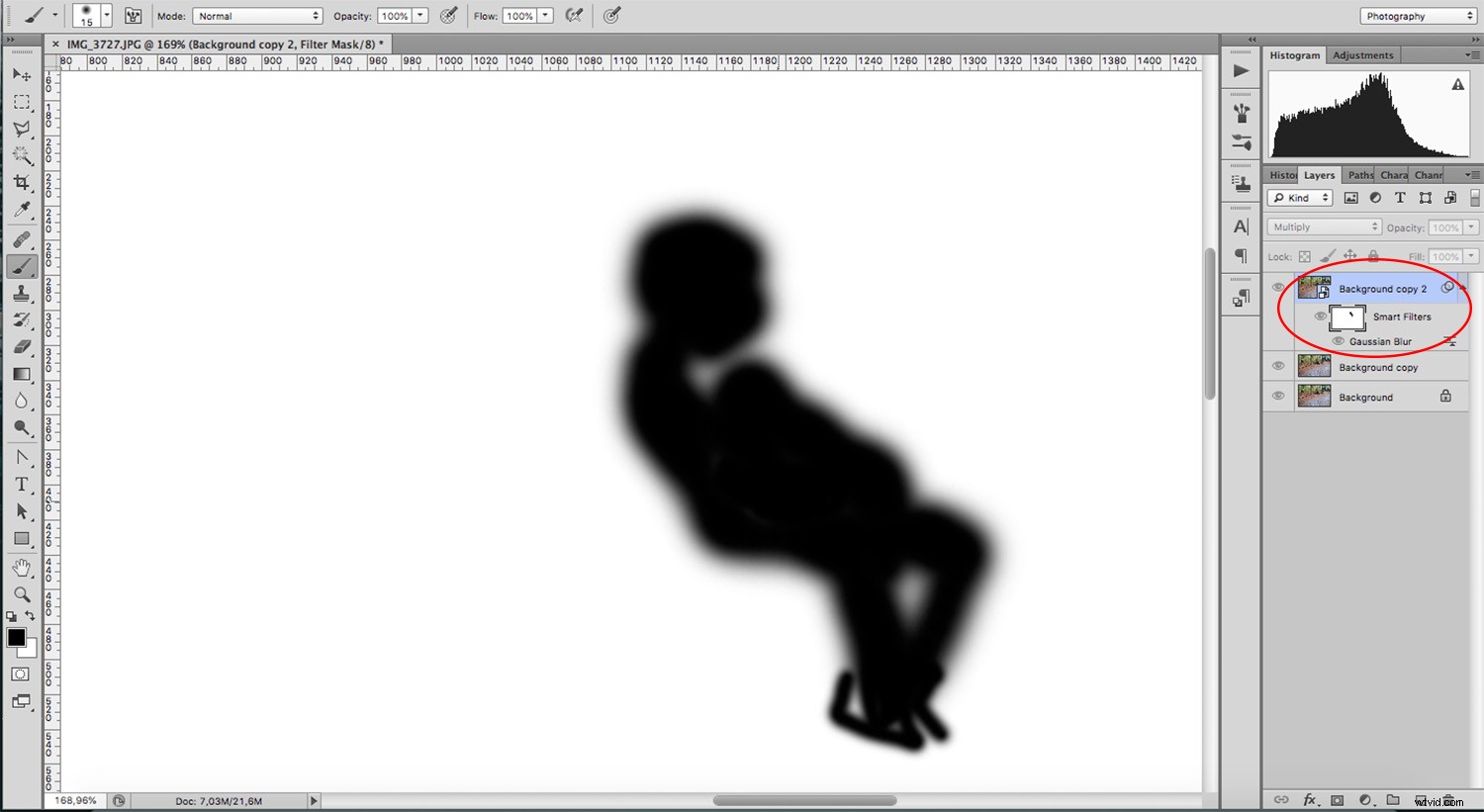This screenshot has width=1484, height=812.
Task: Select the Crop tool
Action: (22, 182)
